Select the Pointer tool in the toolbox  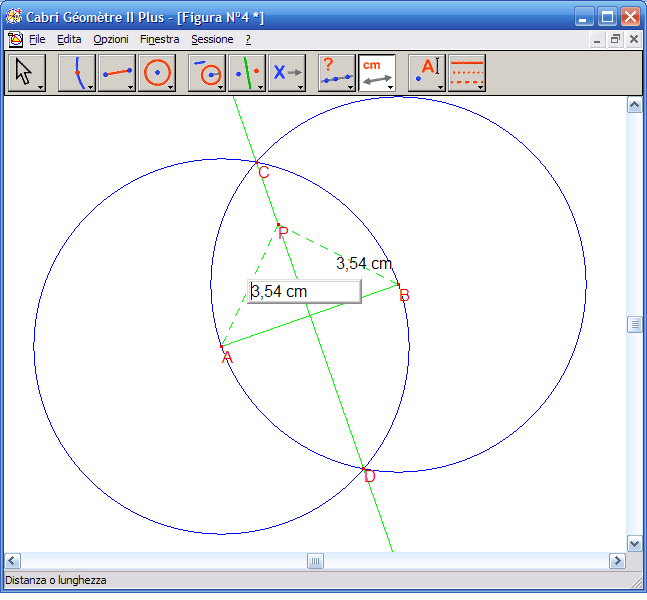(27, 73)
